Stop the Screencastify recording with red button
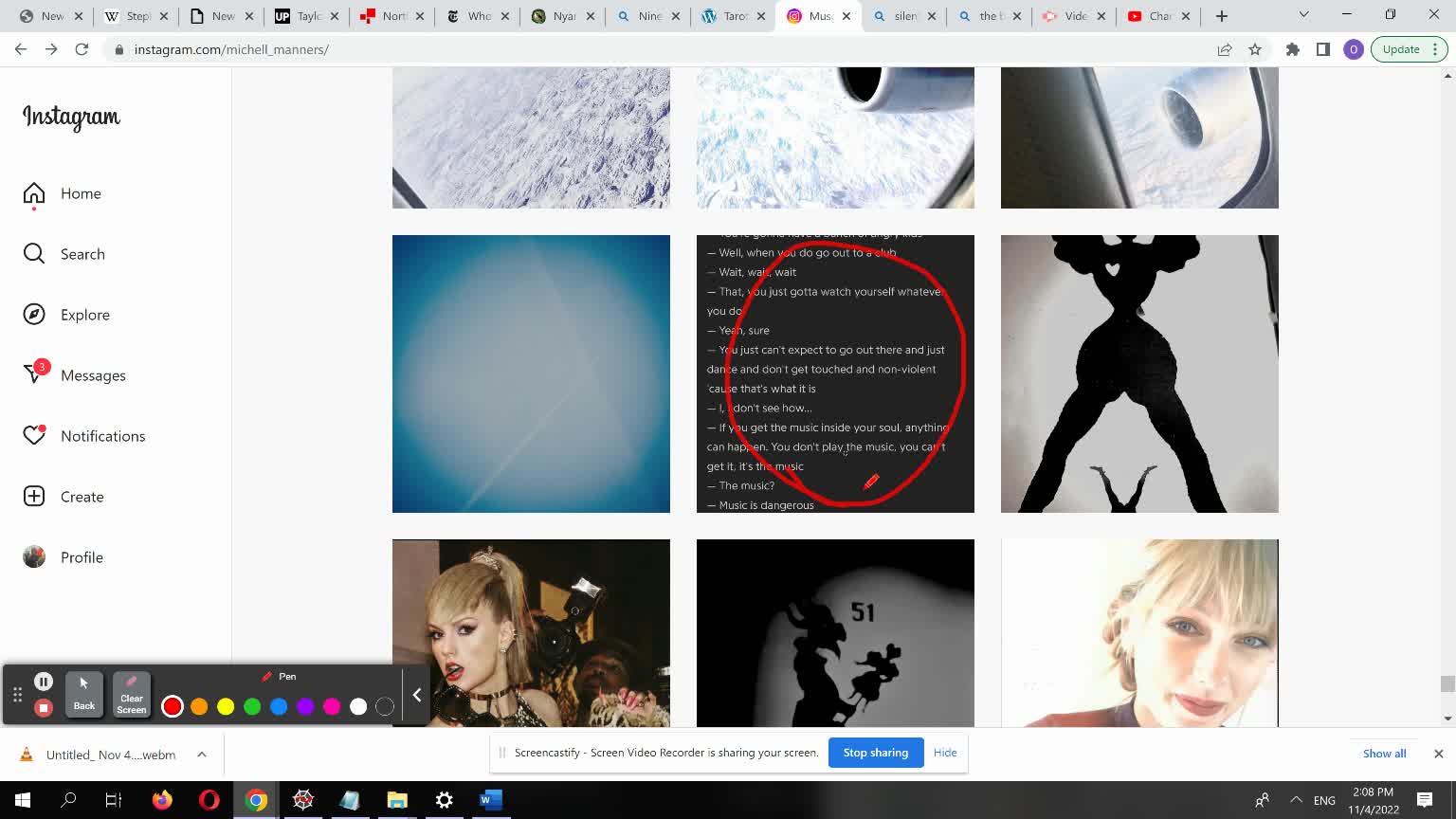Viewport: 1456px width, 819px height. (44, 708)
